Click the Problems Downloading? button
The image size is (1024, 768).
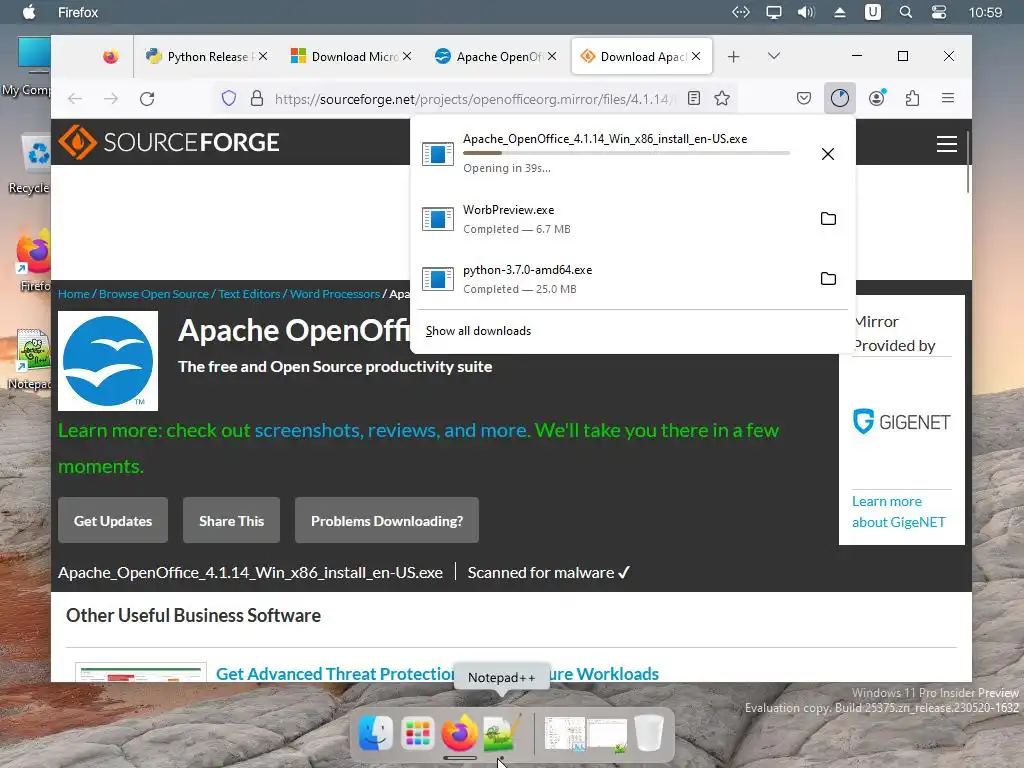[387, 520]
